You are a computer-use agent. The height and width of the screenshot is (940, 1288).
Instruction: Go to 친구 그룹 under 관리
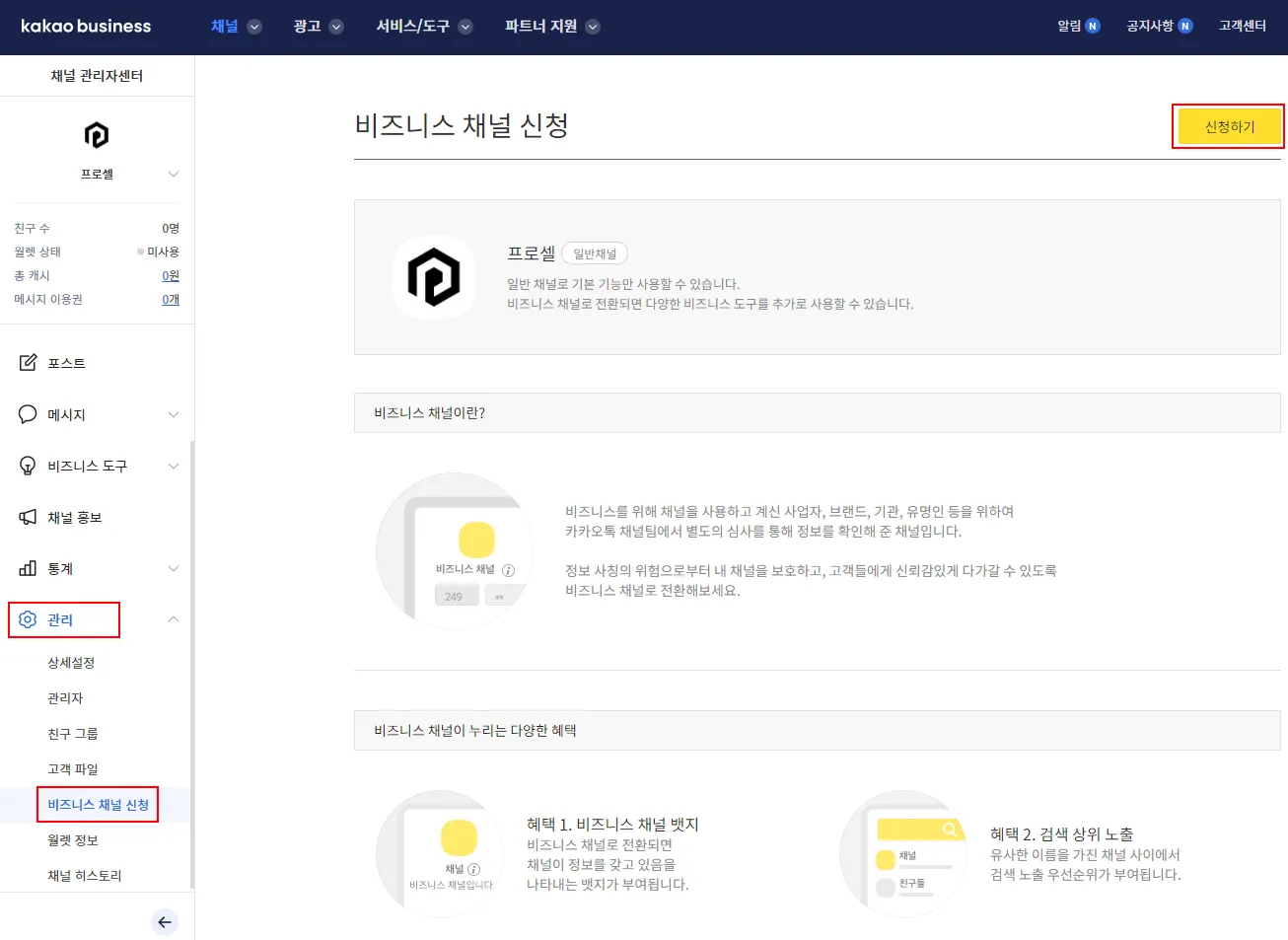(73, 734)
